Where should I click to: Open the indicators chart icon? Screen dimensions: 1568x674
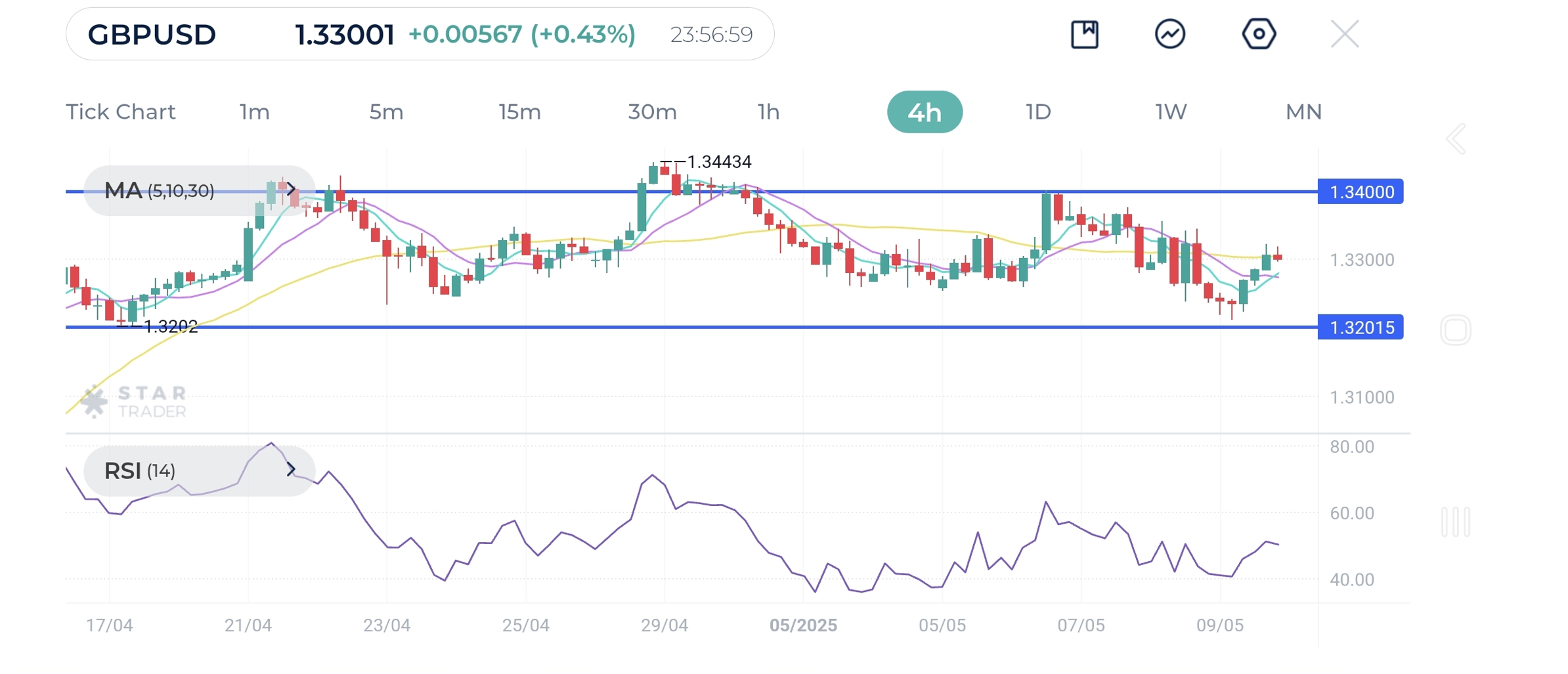pyautogui.click(x=1170, y=34)
